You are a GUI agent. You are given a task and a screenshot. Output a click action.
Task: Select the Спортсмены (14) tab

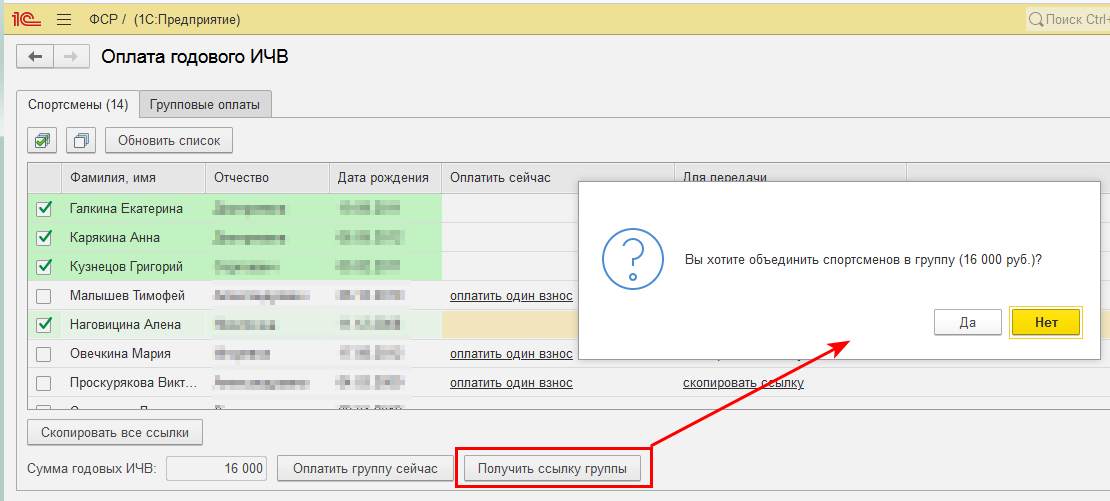pyautogui.click(x=78, y=104)
